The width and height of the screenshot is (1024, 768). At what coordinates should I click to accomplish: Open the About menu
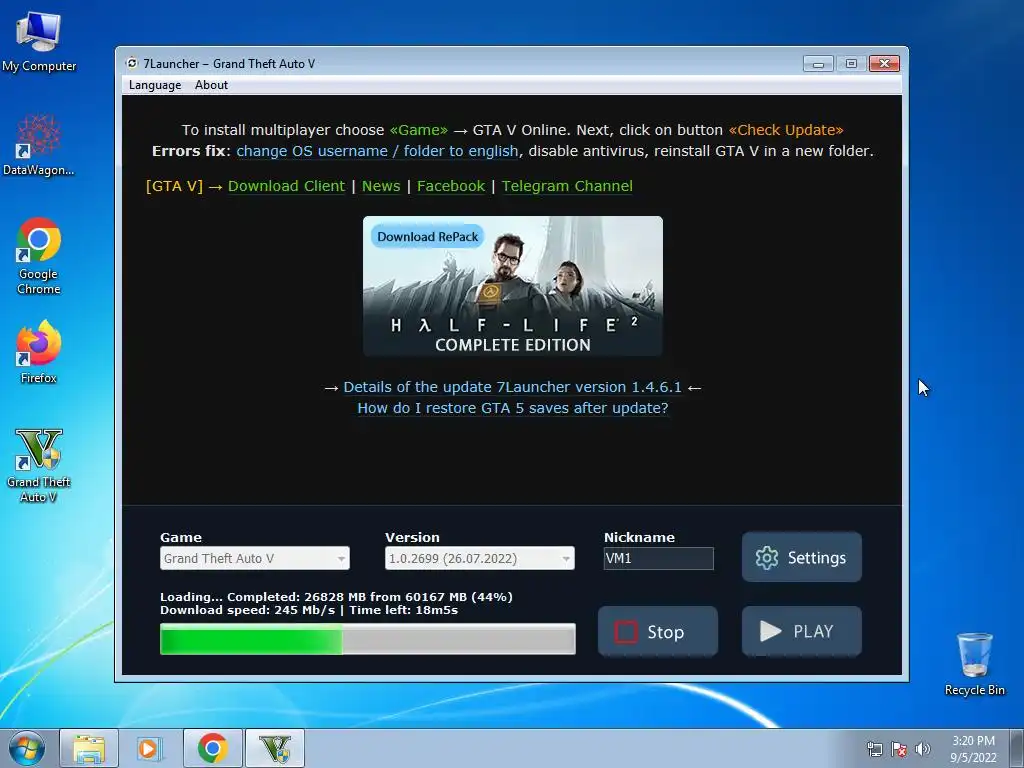coord(211,85)
